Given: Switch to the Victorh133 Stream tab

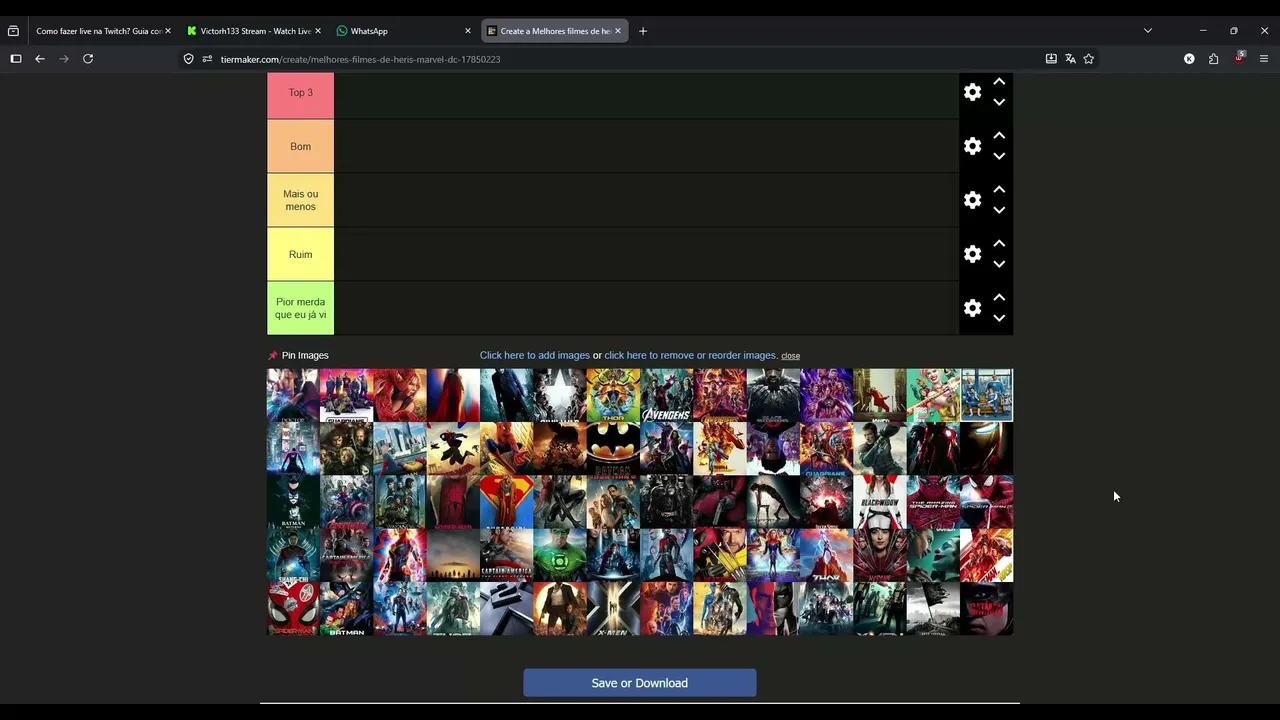Looking at the screenshot, I should coord(254,31).
